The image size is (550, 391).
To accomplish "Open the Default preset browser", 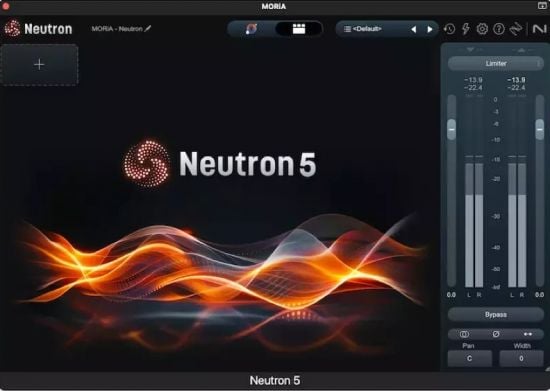I will 367,29.
